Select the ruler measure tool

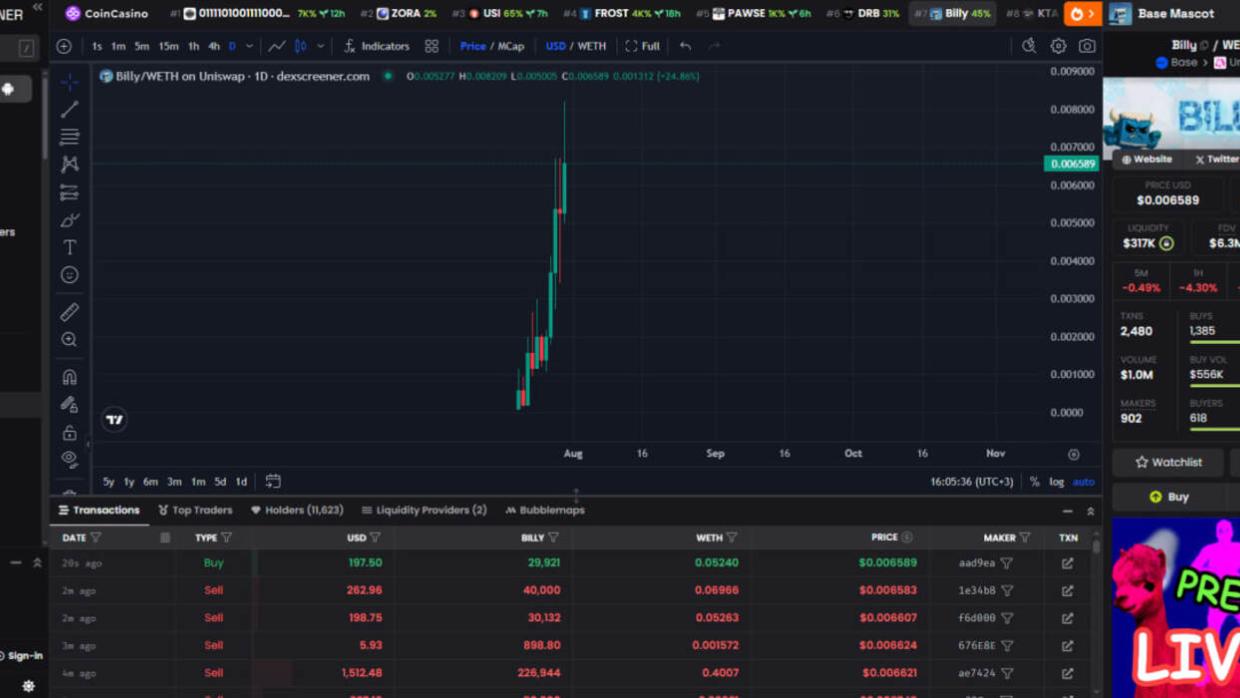[x=69, y=312]
